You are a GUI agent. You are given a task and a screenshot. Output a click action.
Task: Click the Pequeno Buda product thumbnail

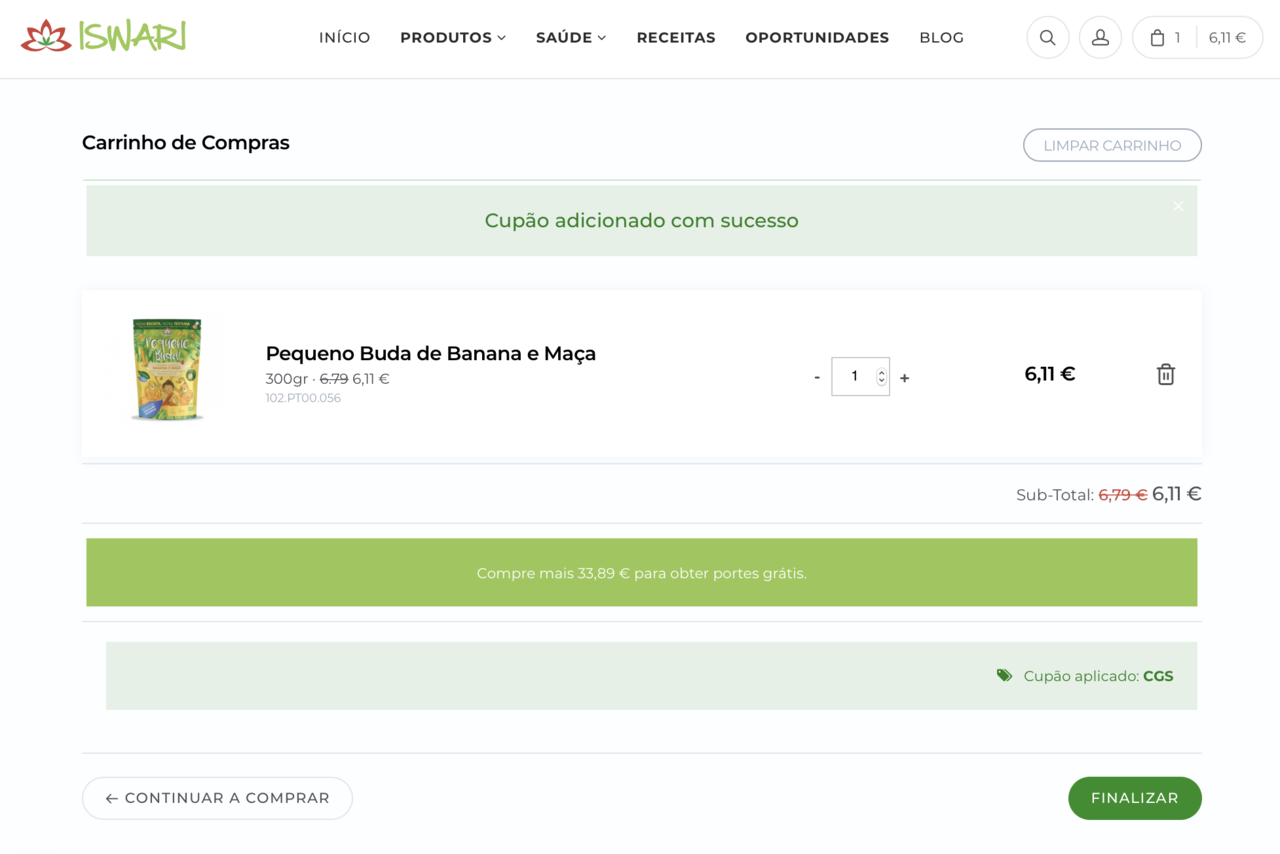(167, 370)
